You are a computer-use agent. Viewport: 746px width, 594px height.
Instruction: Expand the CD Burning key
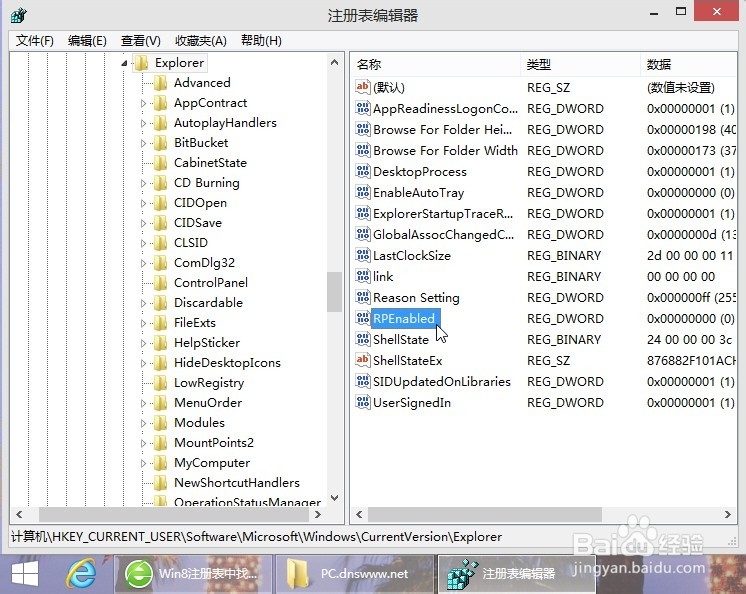[x=143, y=183]
